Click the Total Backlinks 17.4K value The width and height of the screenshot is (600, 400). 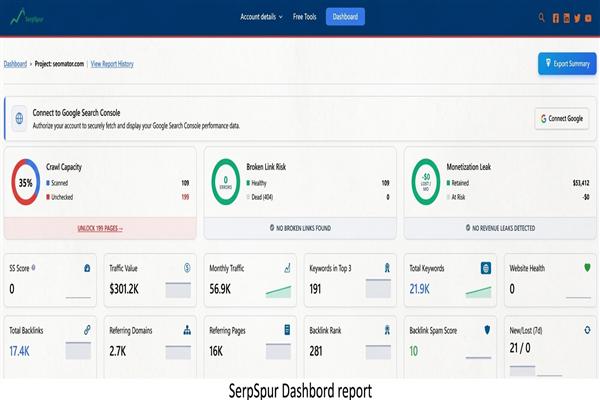tap(20, 351)
